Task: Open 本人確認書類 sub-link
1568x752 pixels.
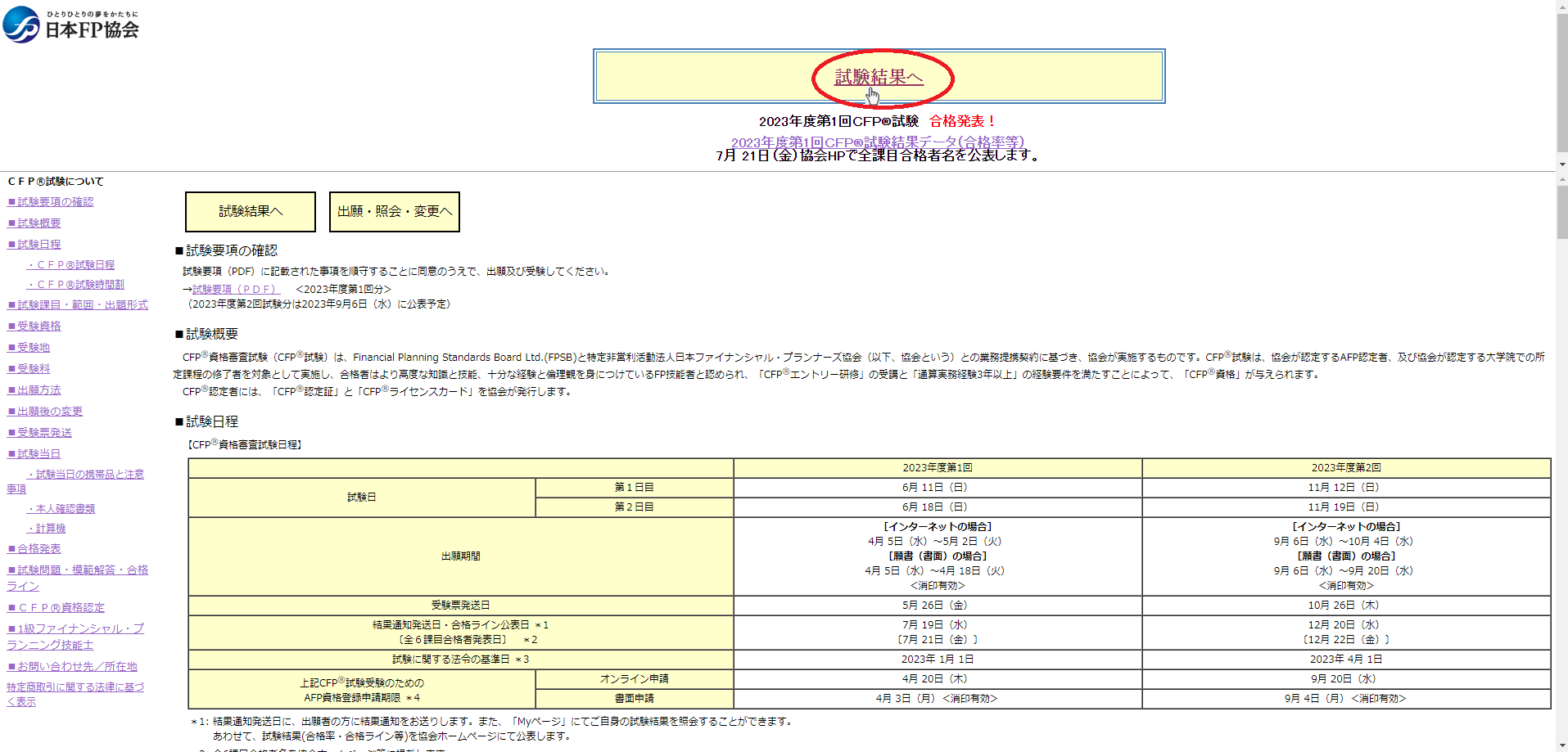Action: click(61, 509)
